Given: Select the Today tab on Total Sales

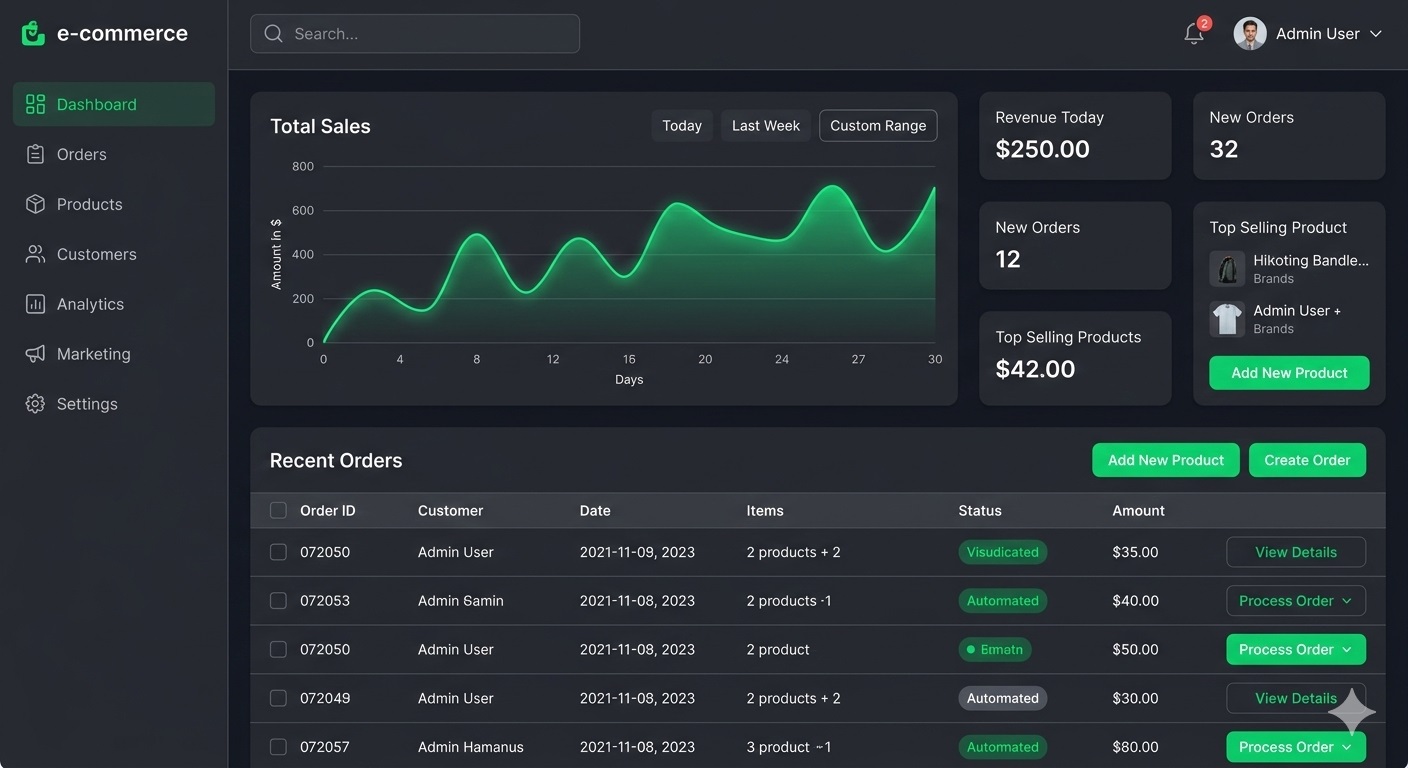Looking at the screenshot, I should (681, 125).
